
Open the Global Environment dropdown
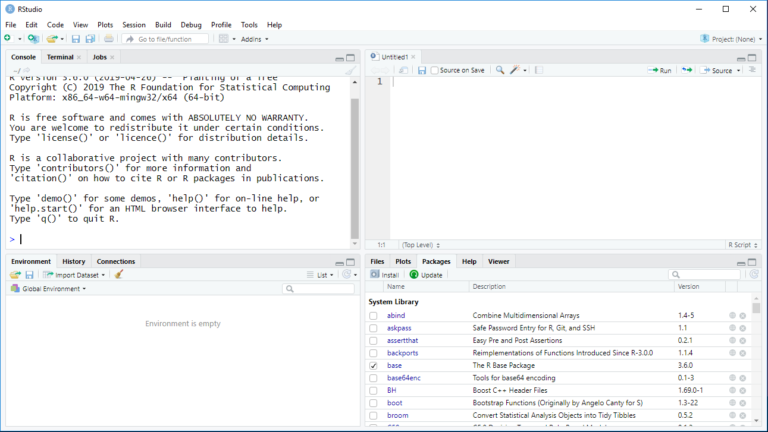tap(53, 288)
